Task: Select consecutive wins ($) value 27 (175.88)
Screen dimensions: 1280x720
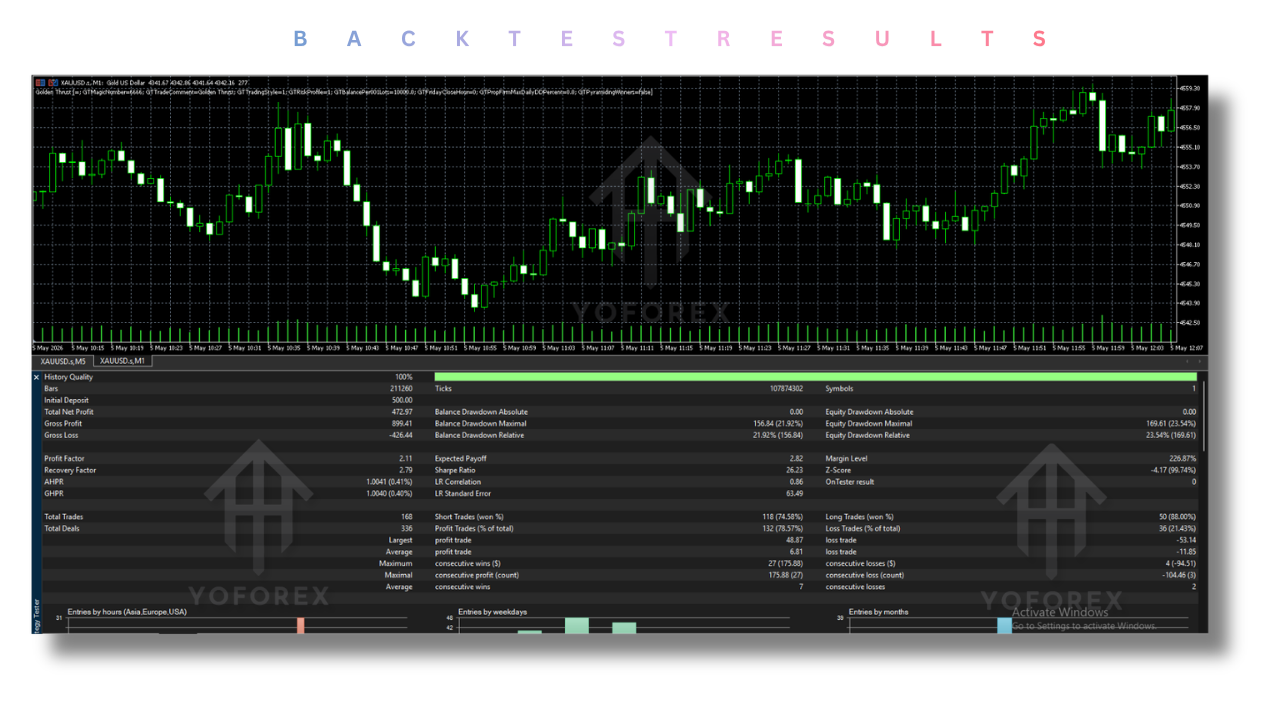Action: 783,564
